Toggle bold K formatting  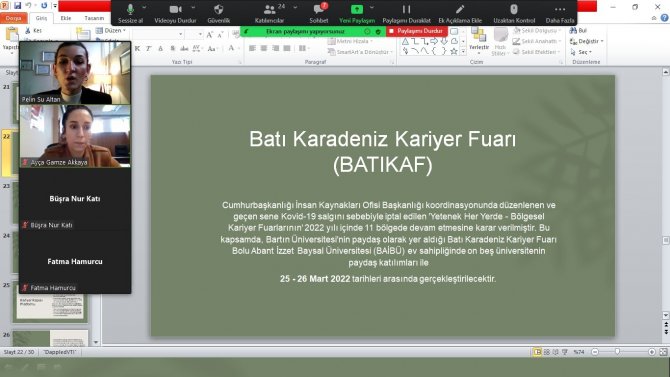coord(137,49)
